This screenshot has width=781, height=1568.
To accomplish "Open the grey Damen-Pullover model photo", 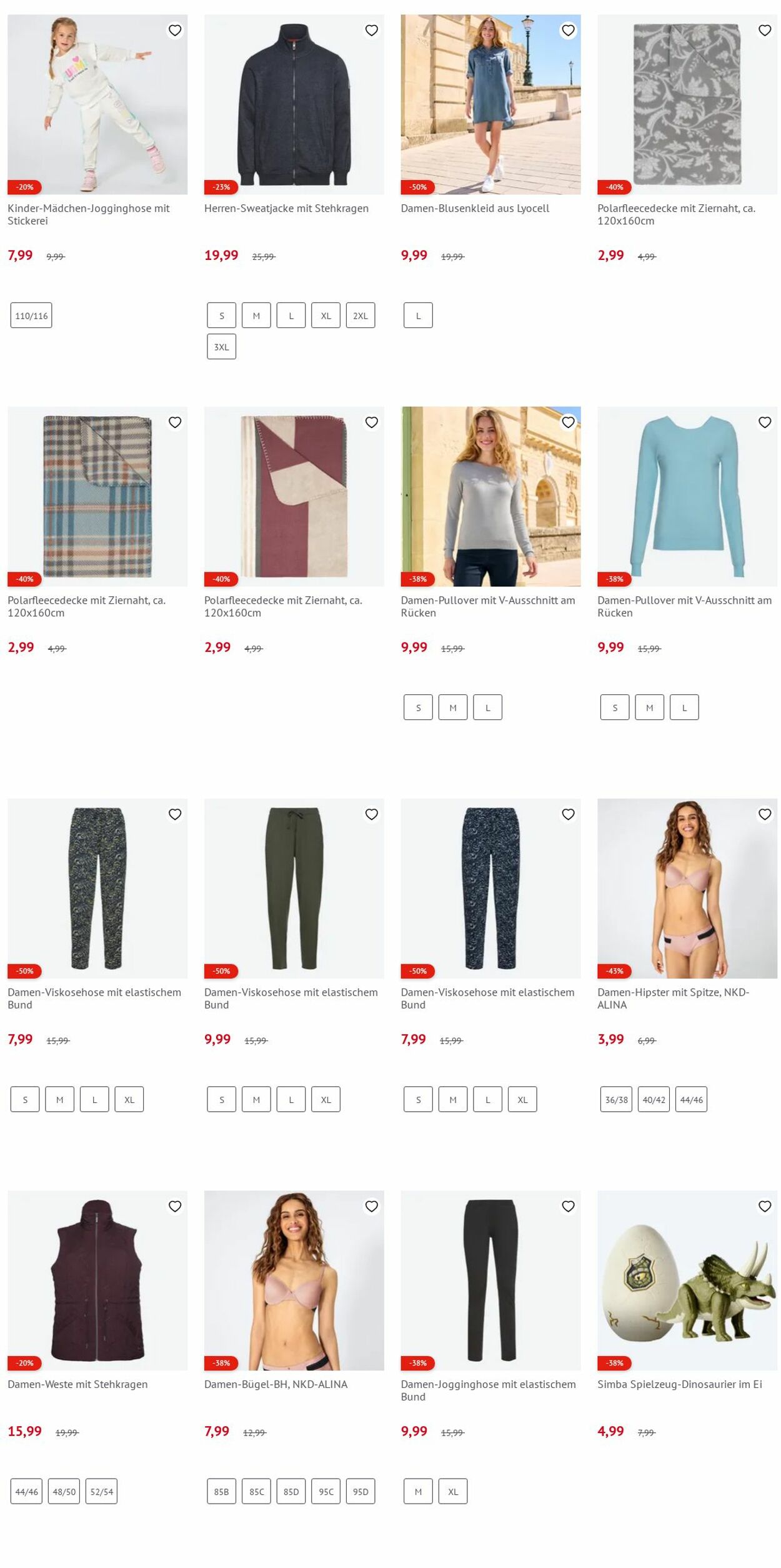I will point(490,497).
